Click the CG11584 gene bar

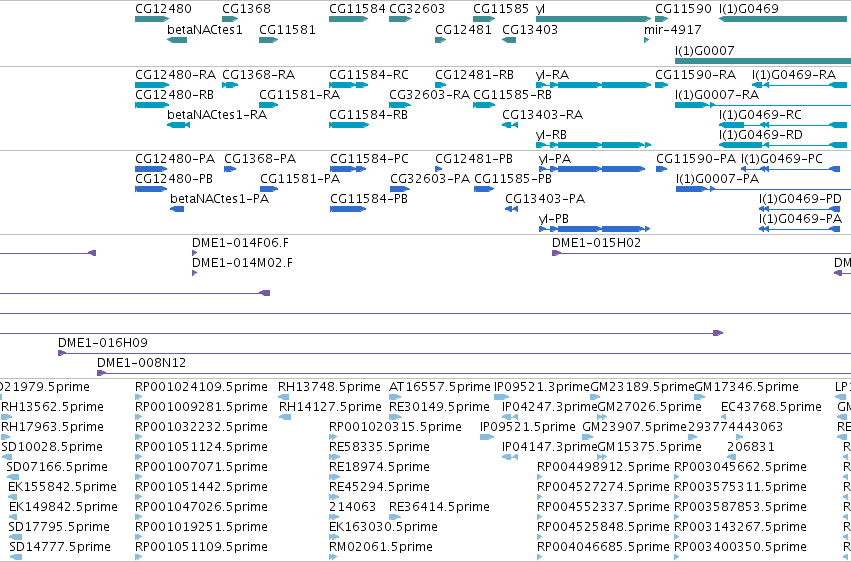[x=349, y=19]
